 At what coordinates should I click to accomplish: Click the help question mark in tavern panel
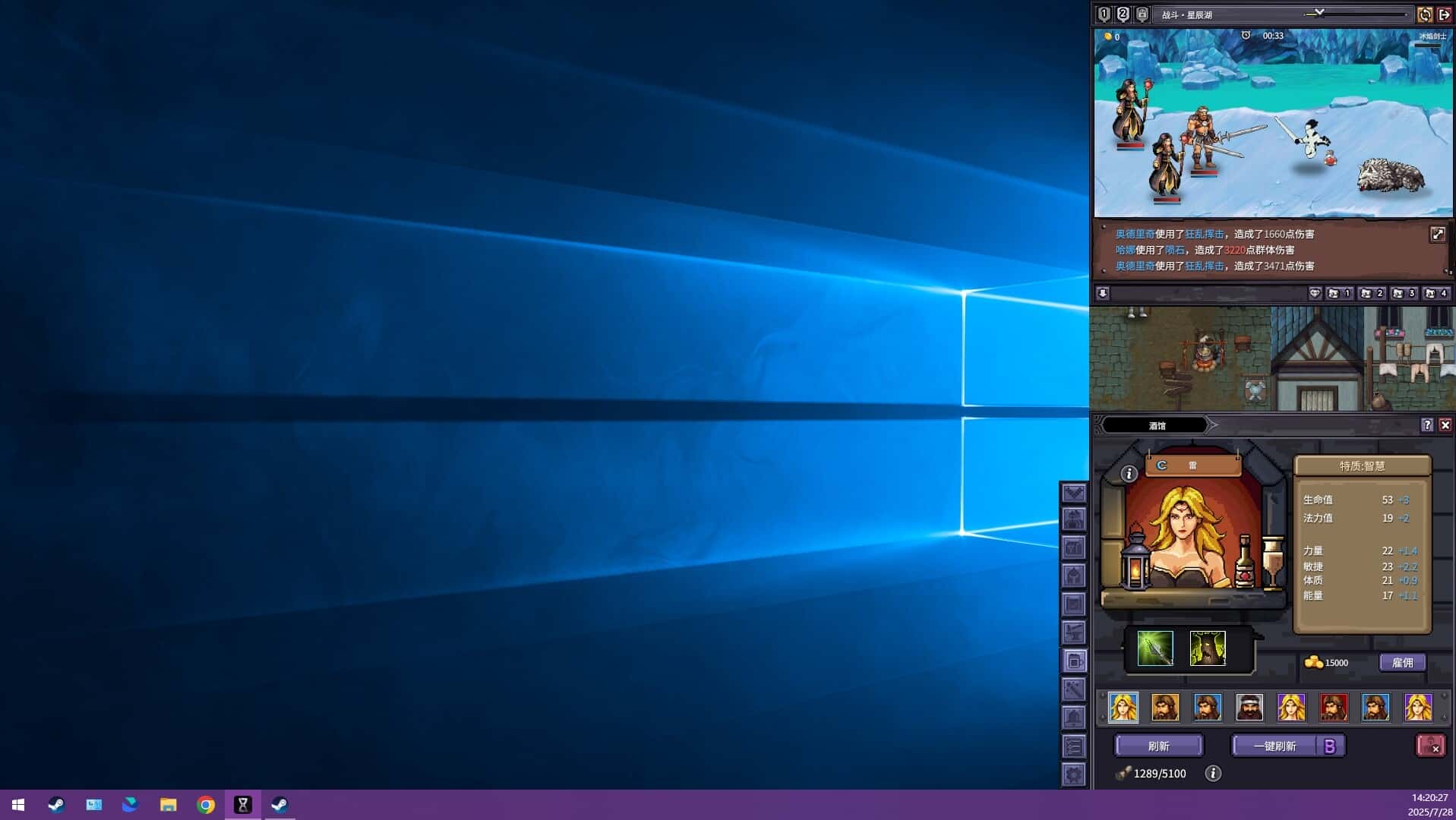[1426, 425]
